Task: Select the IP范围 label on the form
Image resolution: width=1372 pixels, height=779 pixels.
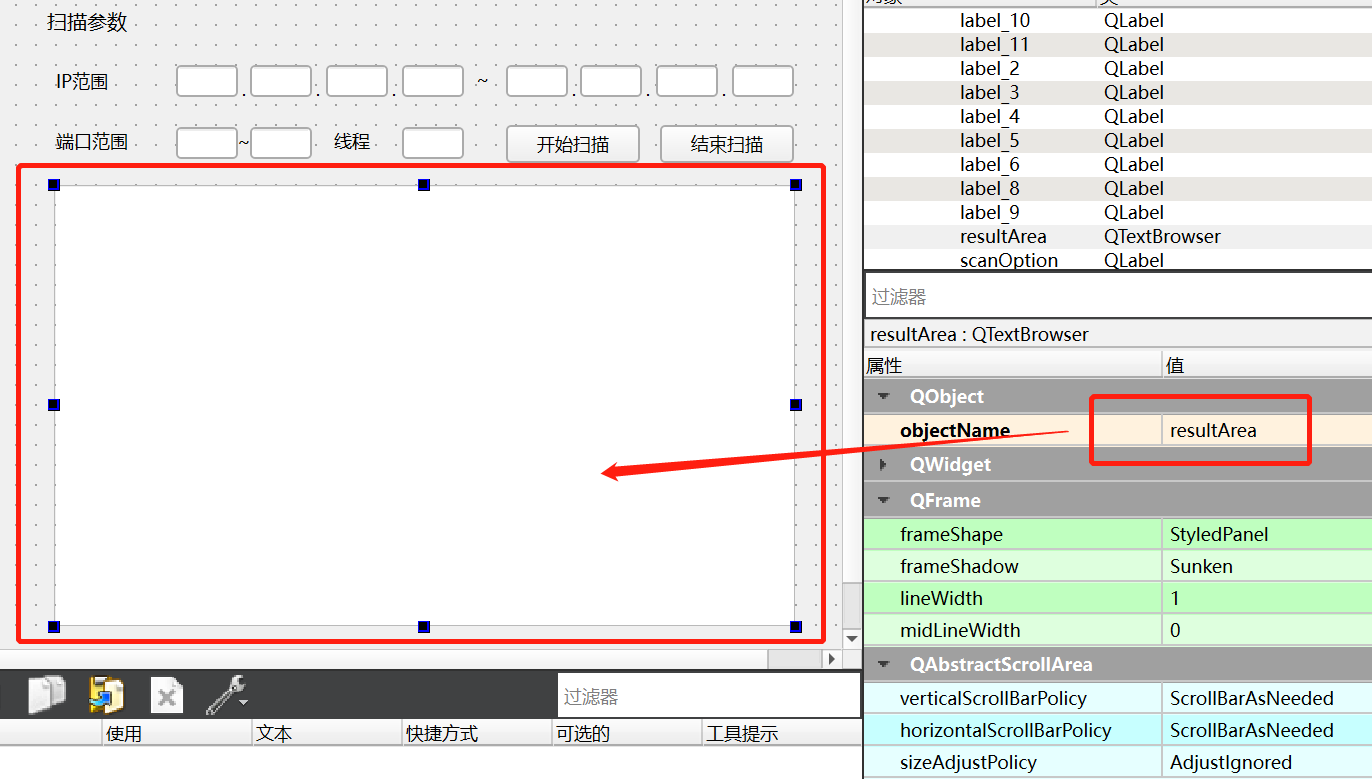Action: point(82,82)
